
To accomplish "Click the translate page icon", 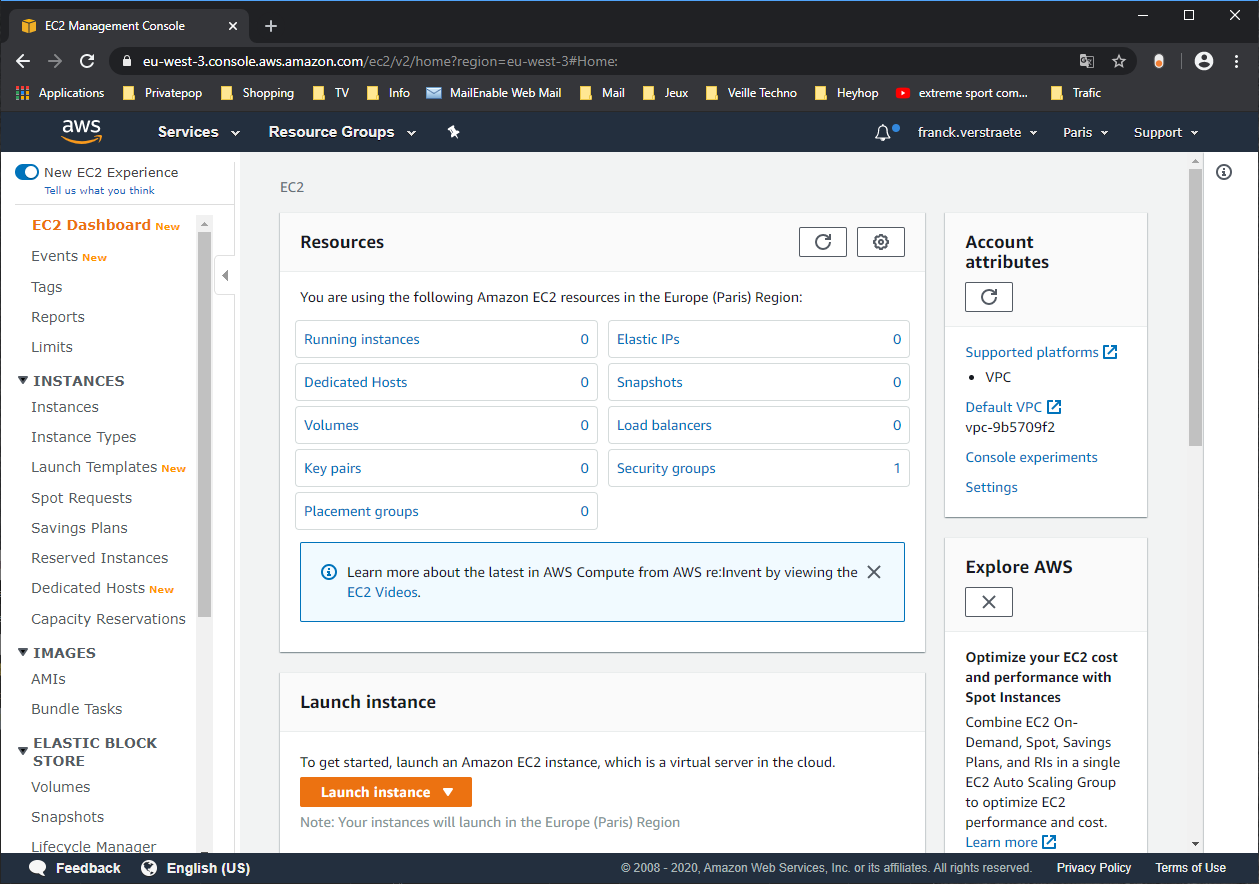I will [x=1087, y=61].
